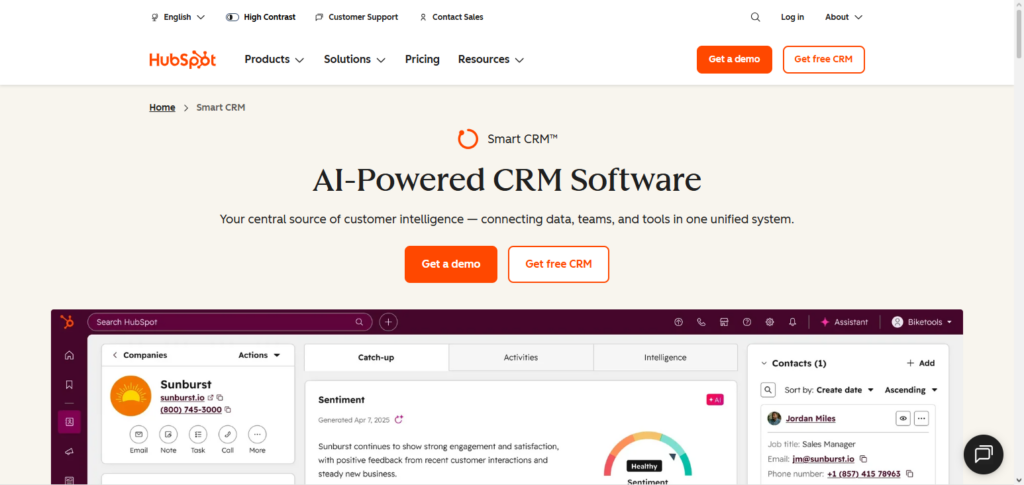The image size is (1024, 485).
Task: Click the HubSpot sprocket icon in app bar
Action: click(x=67, y=322)
